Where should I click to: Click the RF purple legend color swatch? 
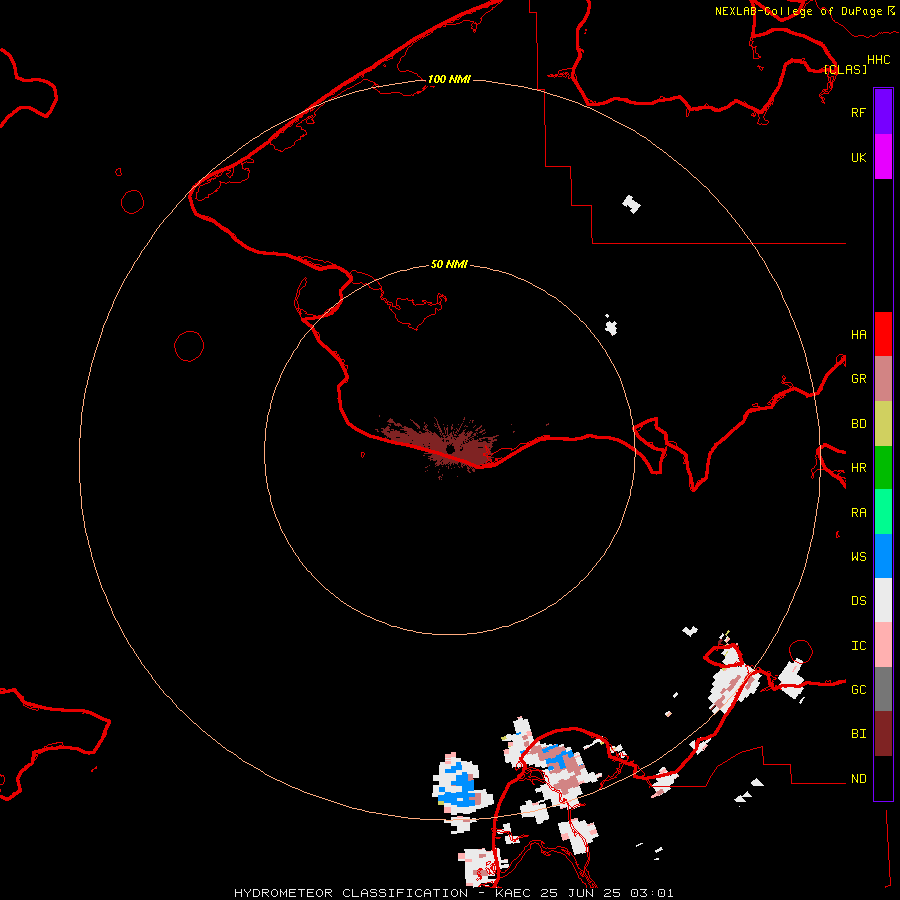pyautogui.click(x=883, y=112)
